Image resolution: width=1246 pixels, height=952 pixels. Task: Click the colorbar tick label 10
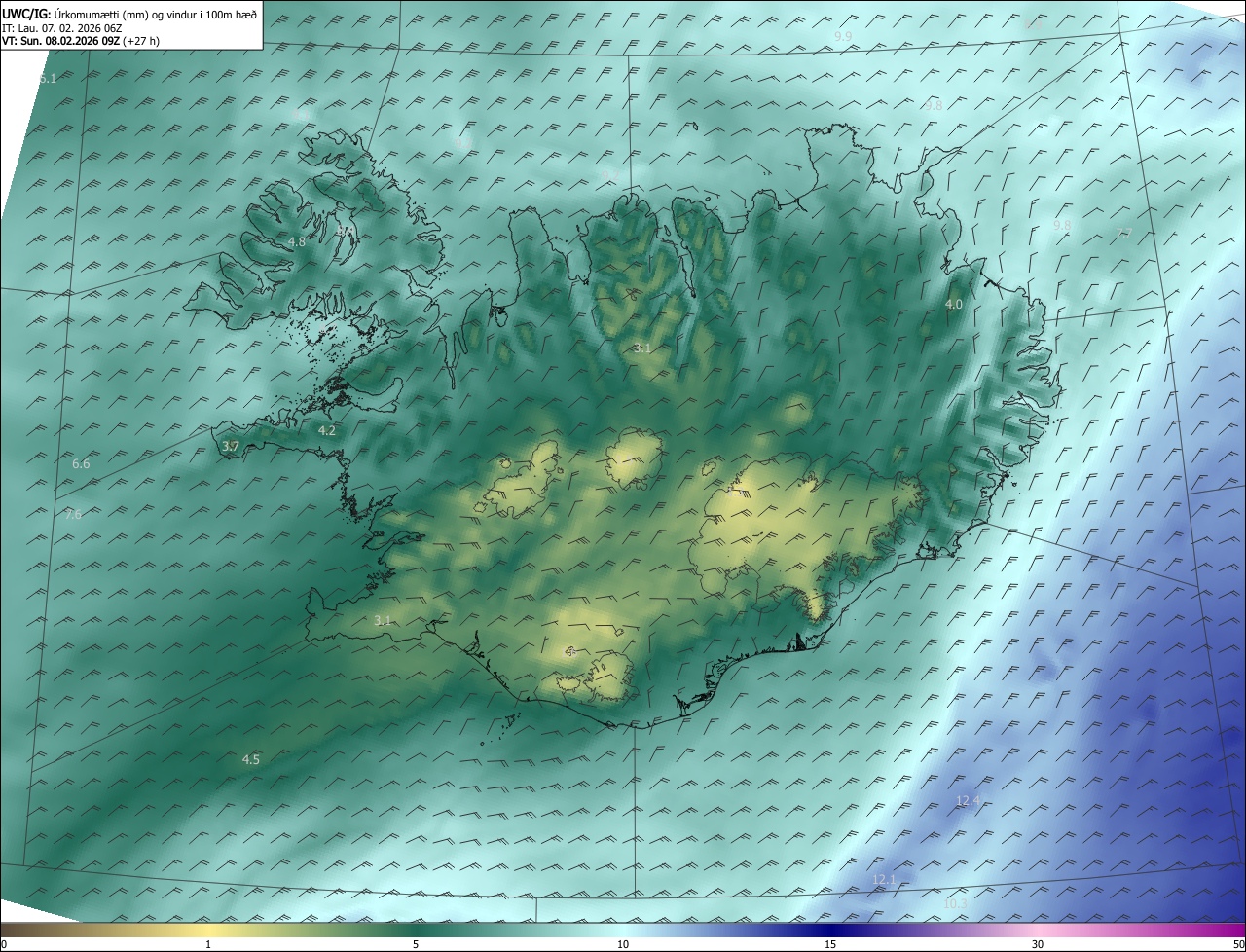click(x=623, y=945)
